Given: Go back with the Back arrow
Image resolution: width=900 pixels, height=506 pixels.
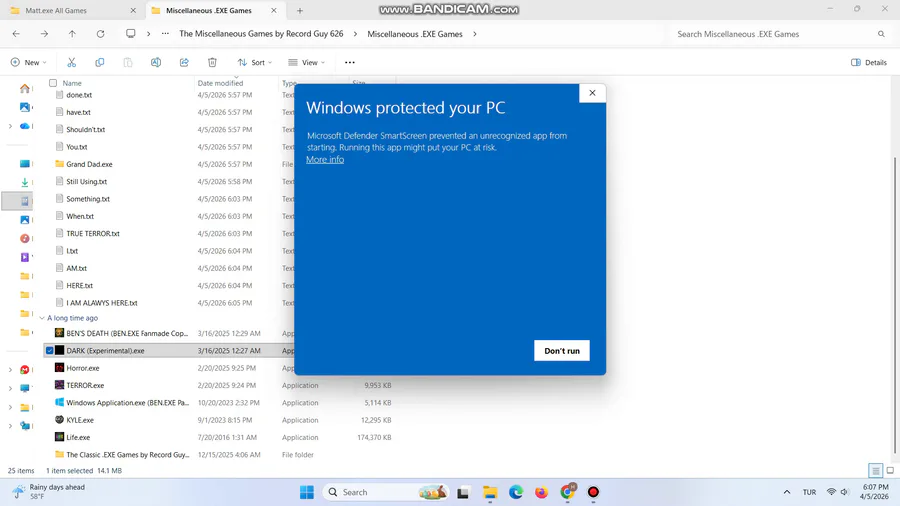Looking at the screenshot, I should pos(16,34).
